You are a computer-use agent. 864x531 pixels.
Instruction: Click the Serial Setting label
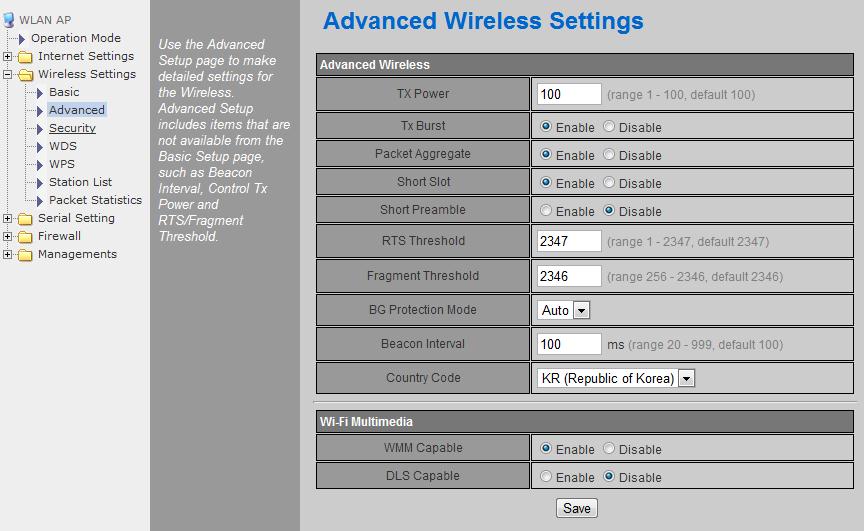point(76,218)
